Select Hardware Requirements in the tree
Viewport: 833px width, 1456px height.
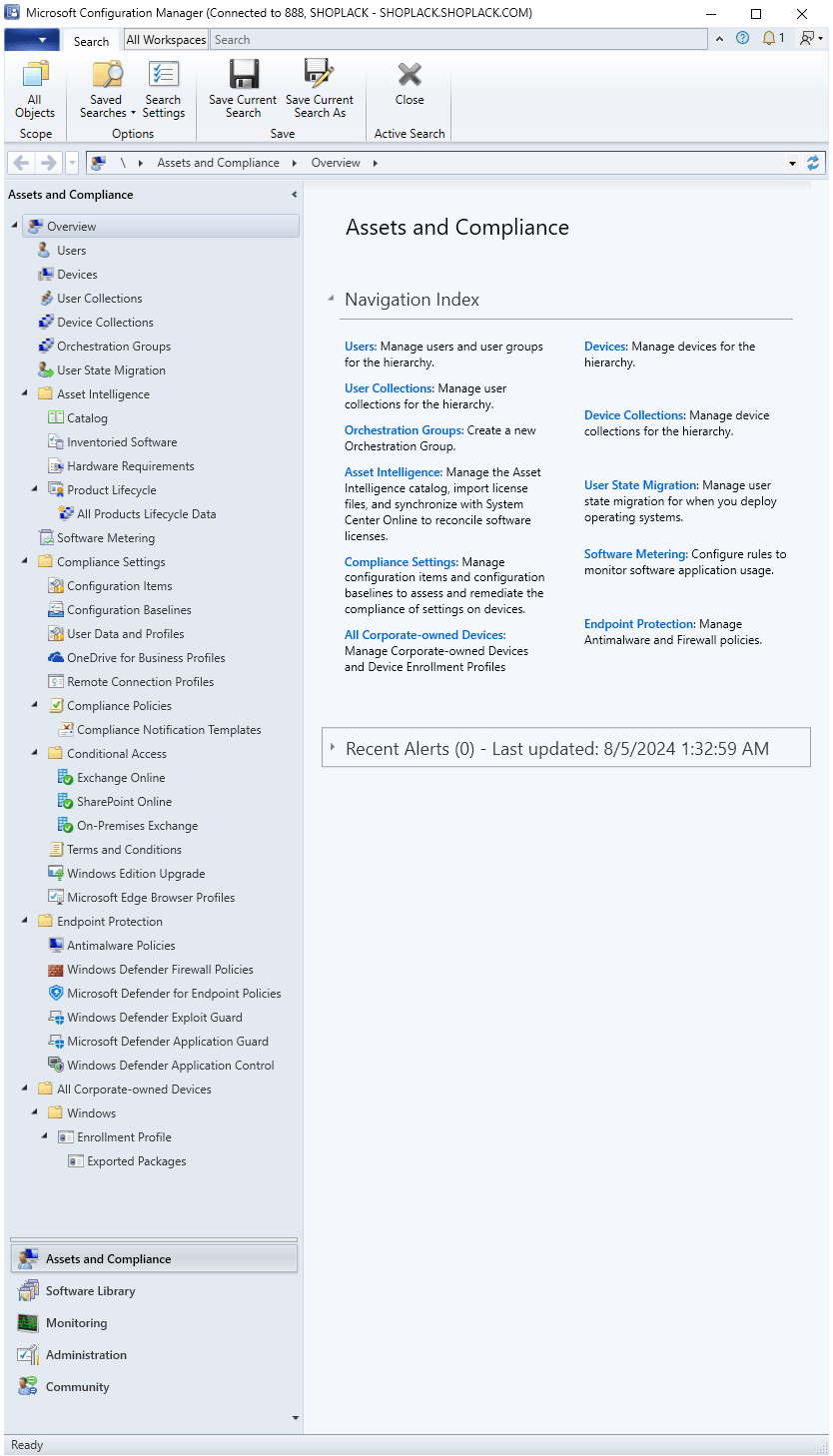pos(130,466)
